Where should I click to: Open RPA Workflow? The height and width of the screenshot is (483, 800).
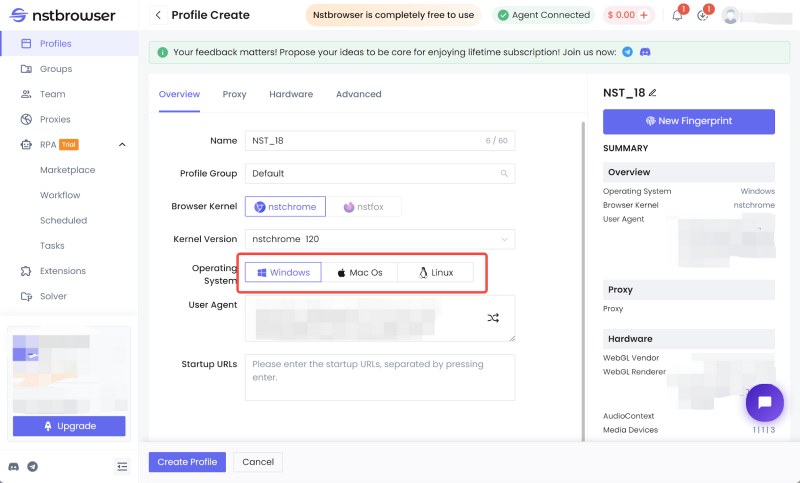click(x=60, y=195)
